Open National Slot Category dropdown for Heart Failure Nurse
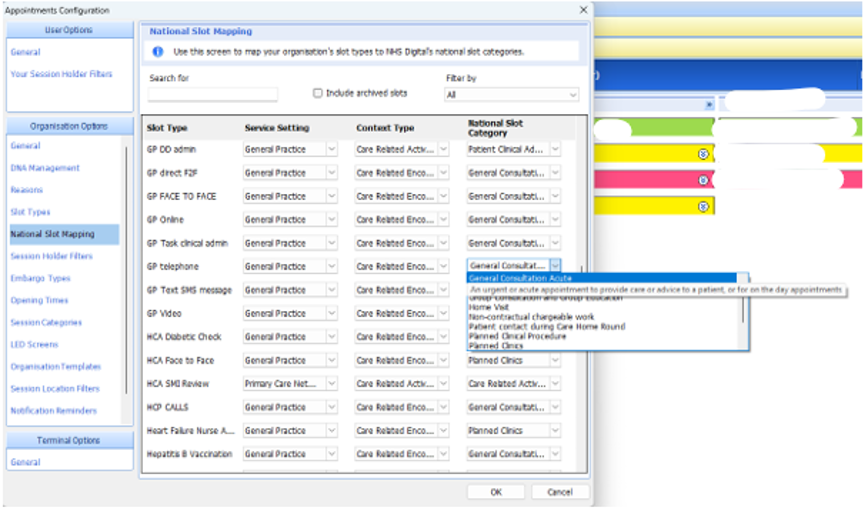 [555, 430]
